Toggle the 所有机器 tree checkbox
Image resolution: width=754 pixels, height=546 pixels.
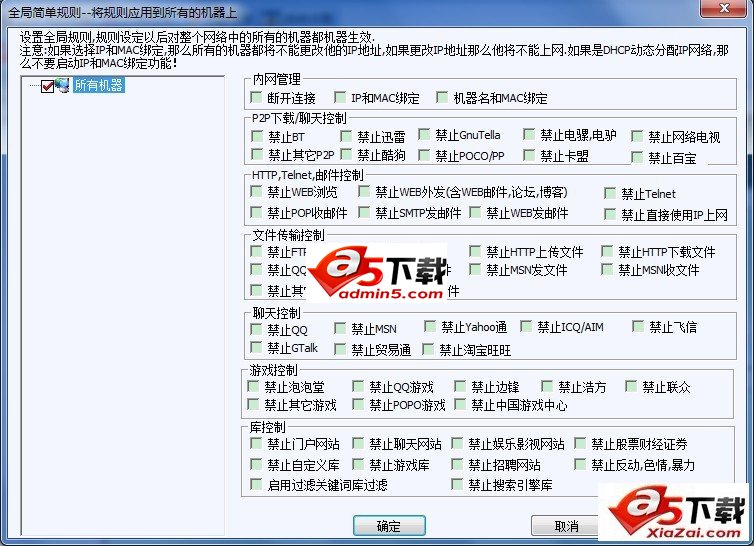pos(48,86)
